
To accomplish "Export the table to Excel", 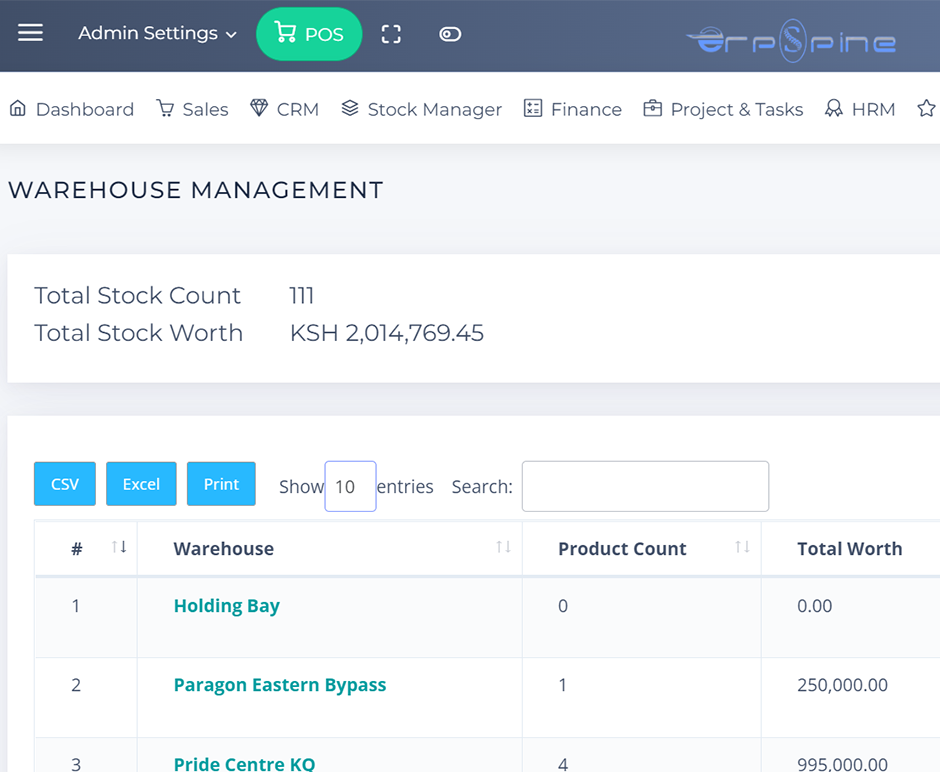I will click(x=141, y=484).
